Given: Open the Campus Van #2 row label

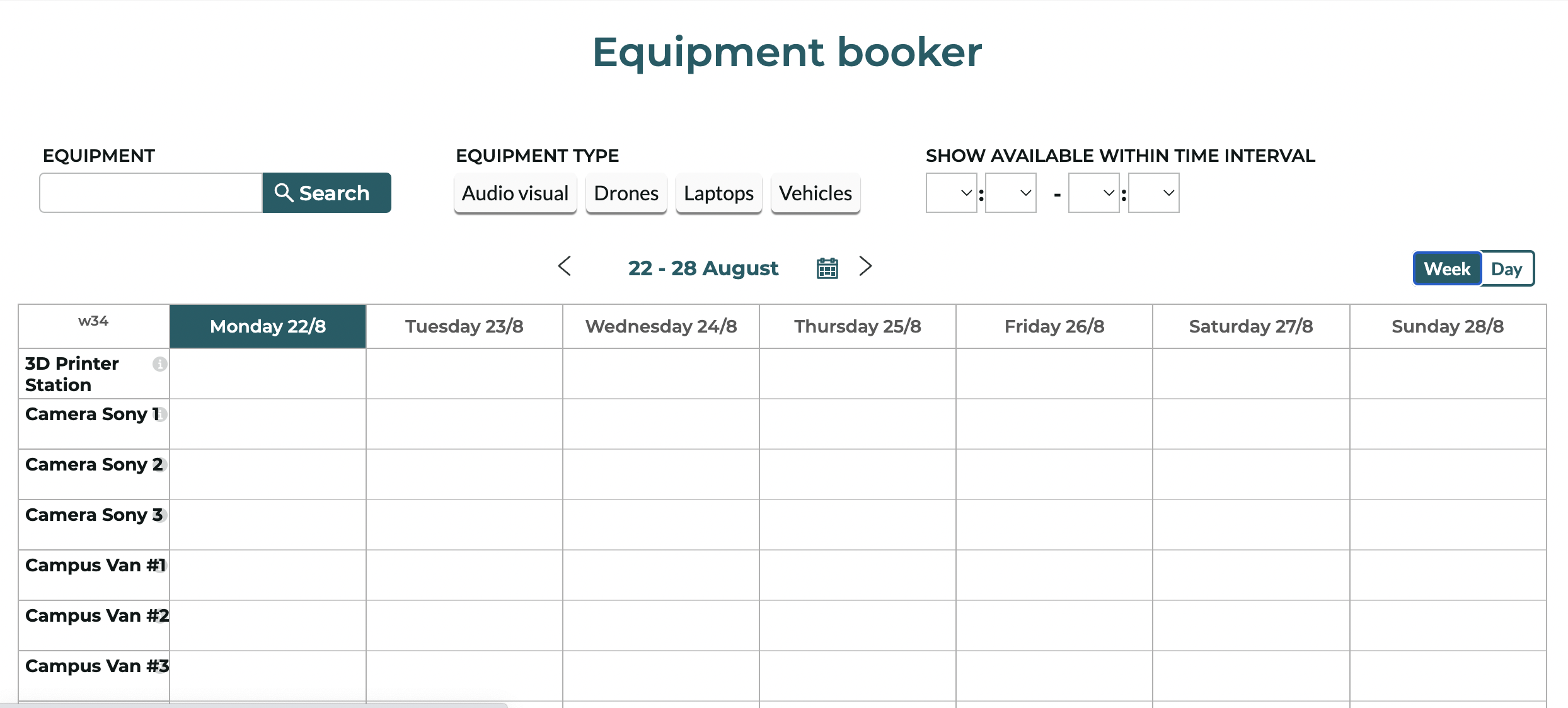Looking at the screenshot, I should 97,616.
